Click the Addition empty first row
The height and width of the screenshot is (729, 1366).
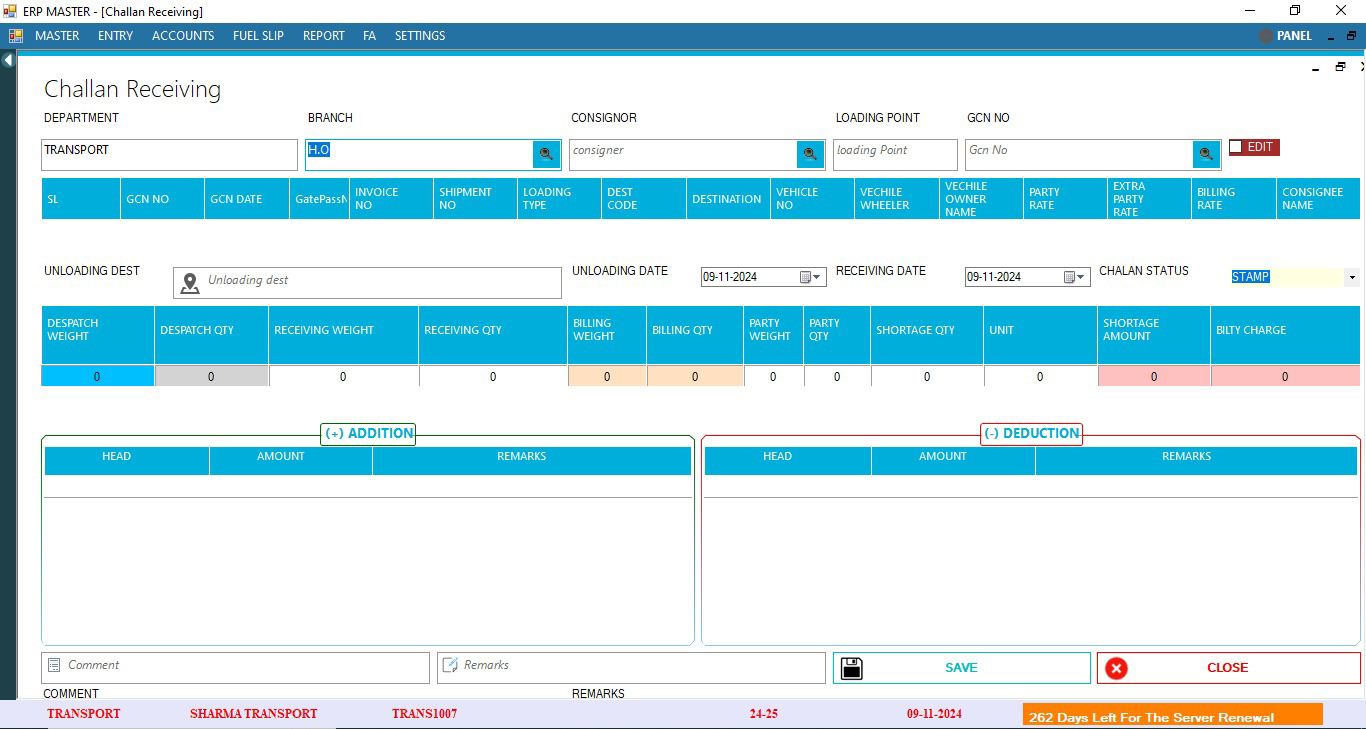[368, 486]
